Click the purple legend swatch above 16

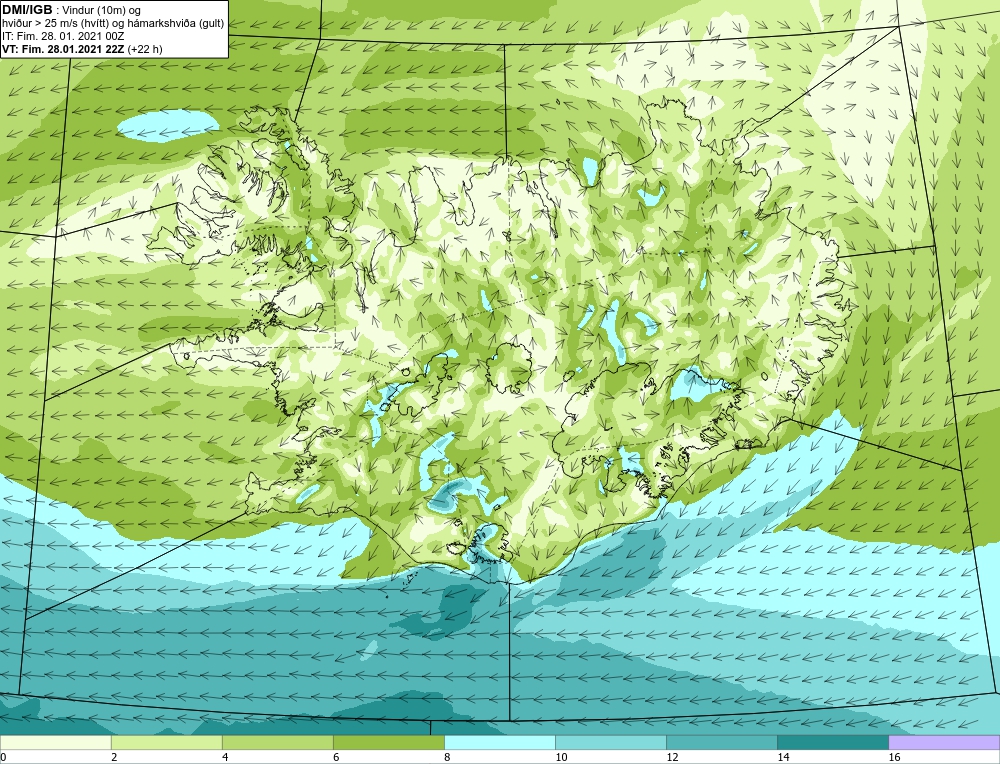point(944,742)
